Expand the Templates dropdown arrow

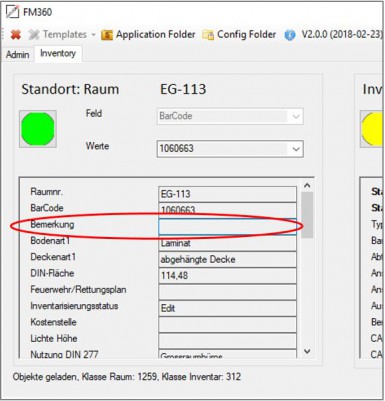pyautogui.click(x=93, y=35)
